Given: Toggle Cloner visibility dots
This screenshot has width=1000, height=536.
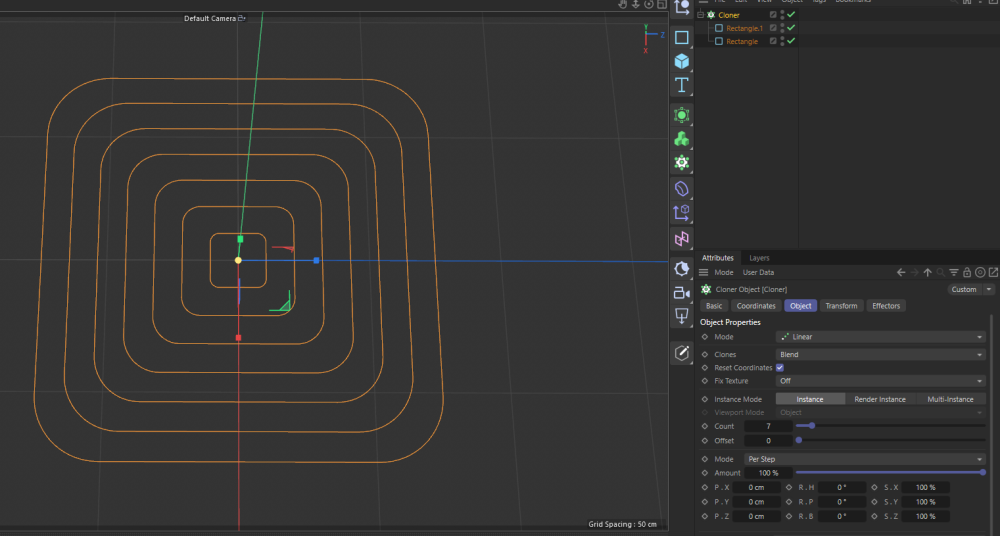Looking at the screenshot, I should [783, 15].
